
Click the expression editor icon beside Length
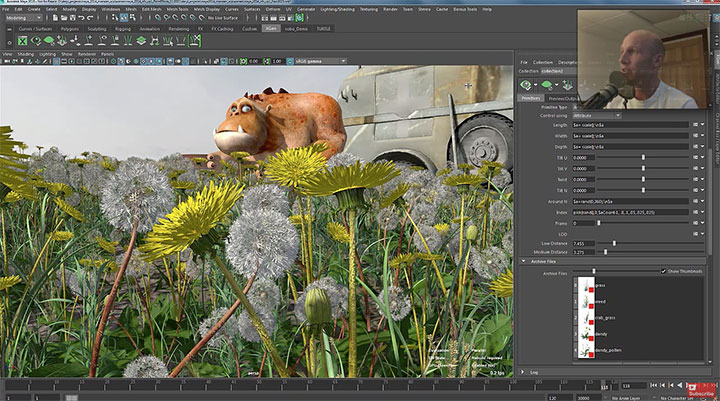pyautogui.click(x=695, y=125)
